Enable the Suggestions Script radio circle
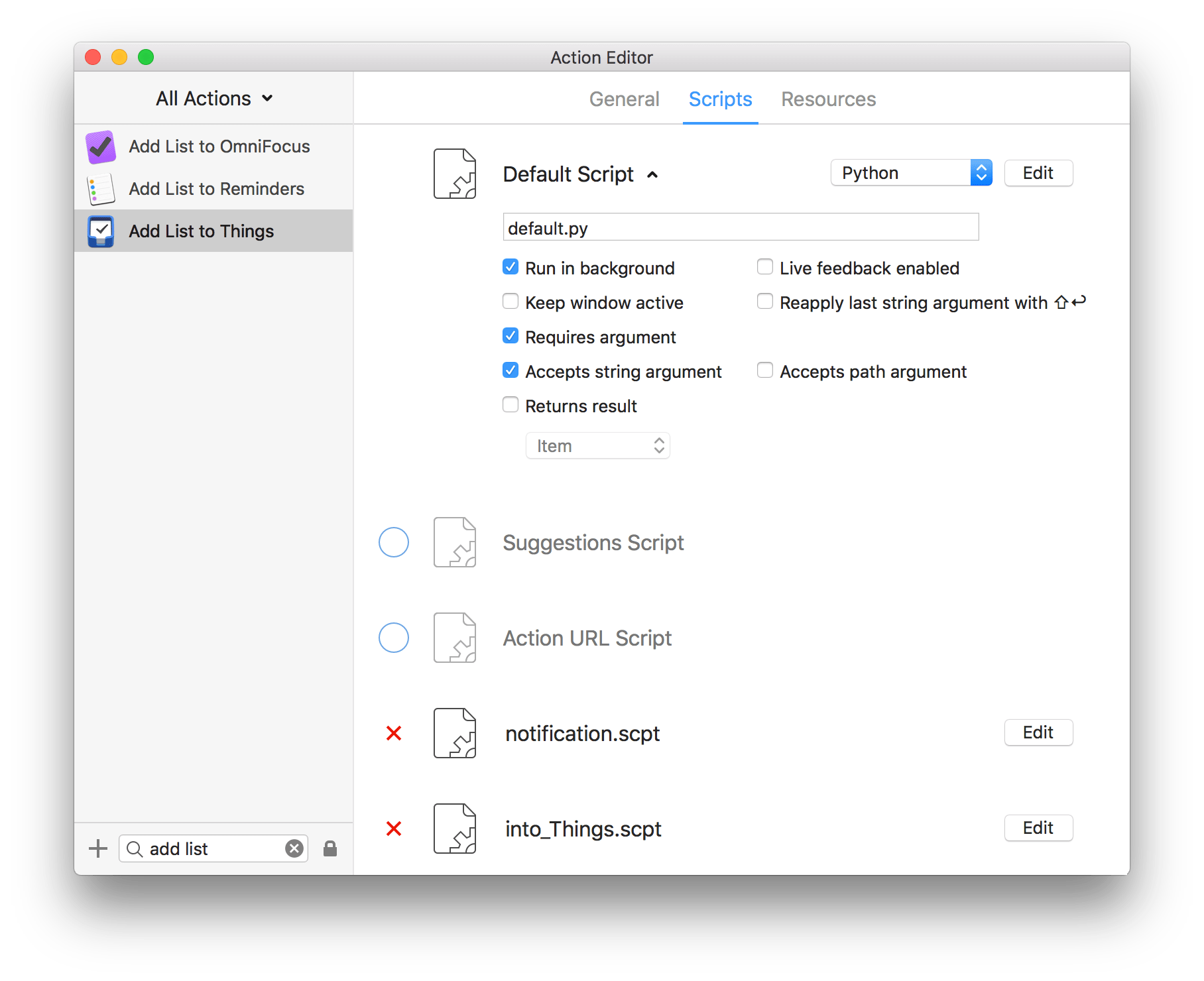1204x981 pixels. [x=394, y=542]
